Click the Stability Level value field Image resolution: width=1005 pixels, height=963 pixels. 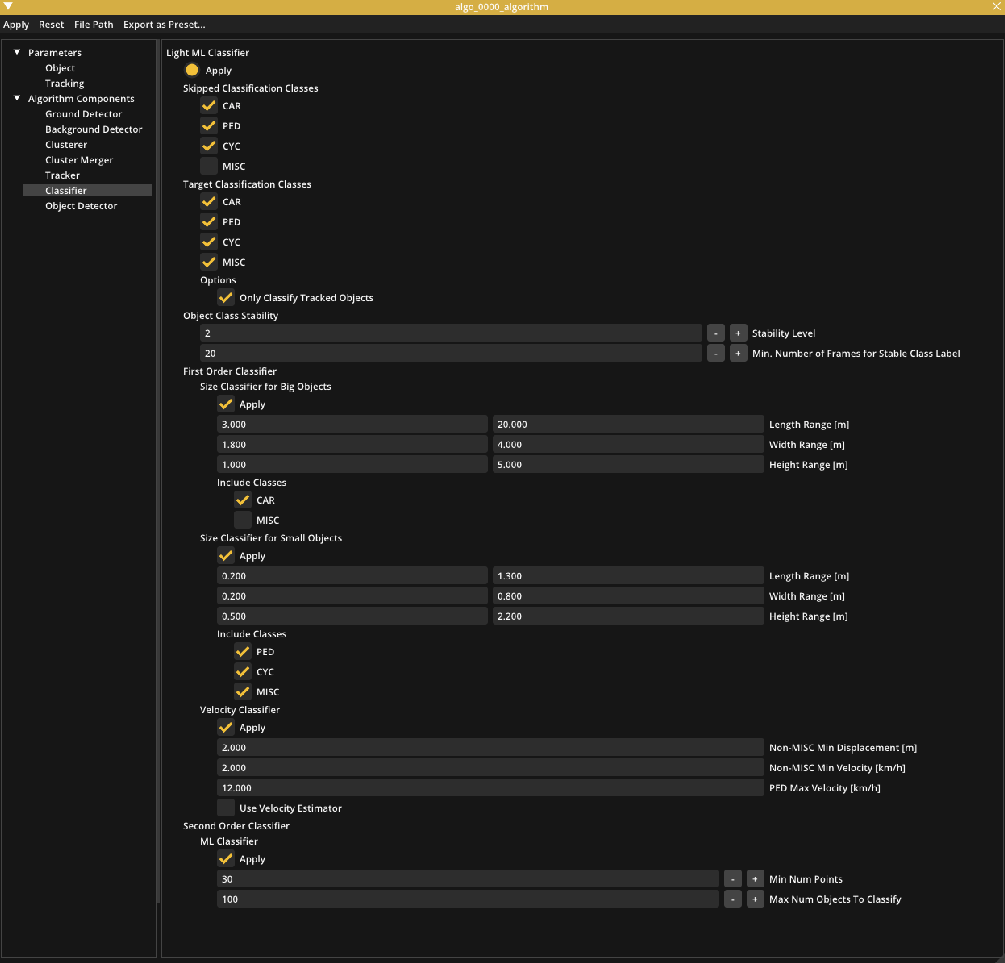451,333
